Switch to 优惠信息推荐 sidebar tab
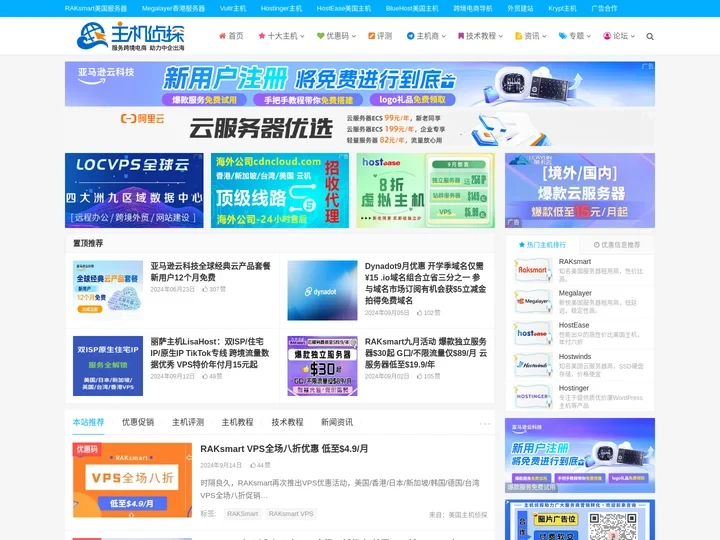The image size is (720, 540). pyautogui.click(x=617, y=245)
